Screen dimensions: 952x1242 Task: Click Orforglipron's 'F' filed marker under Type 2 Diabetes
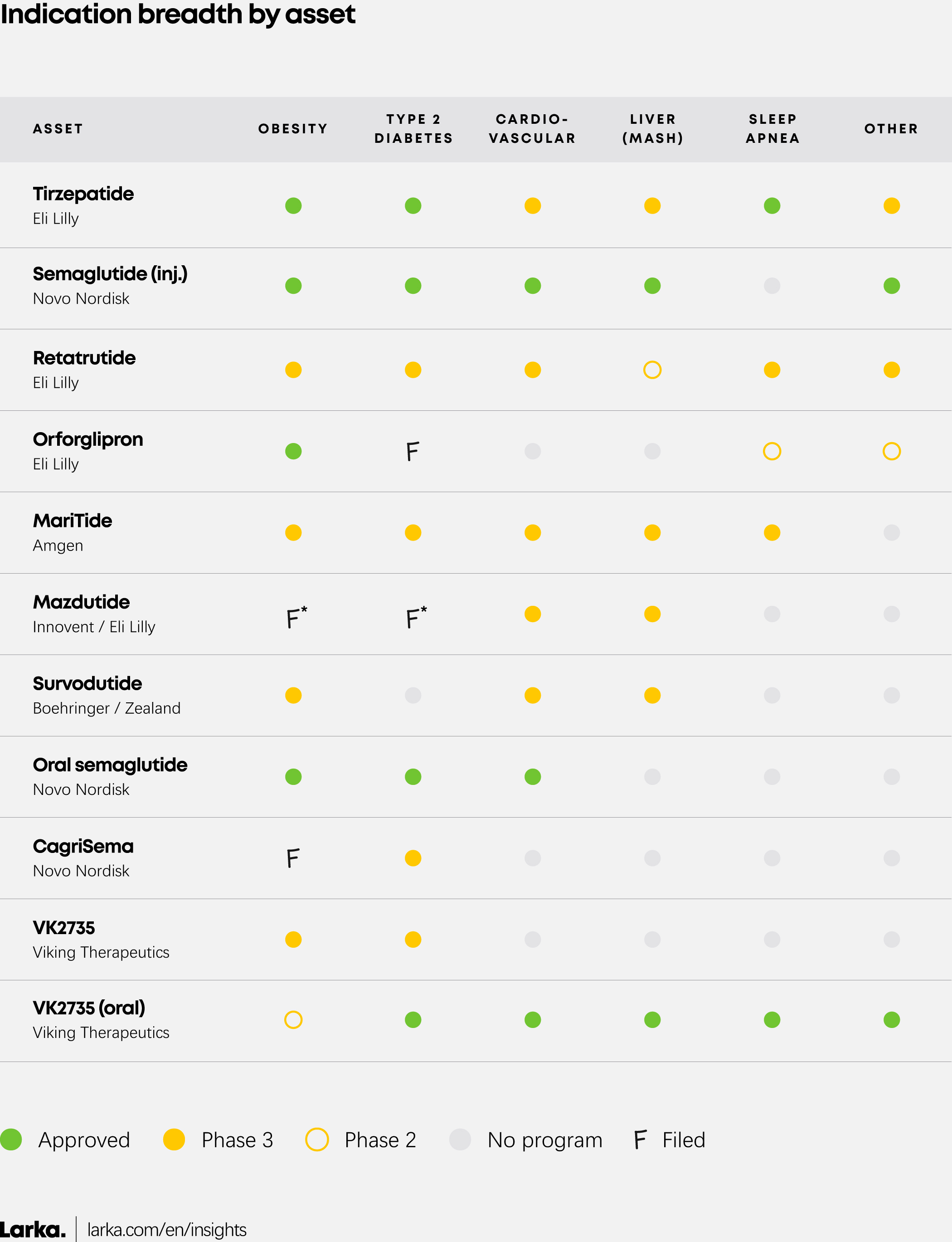click(413, 451)
